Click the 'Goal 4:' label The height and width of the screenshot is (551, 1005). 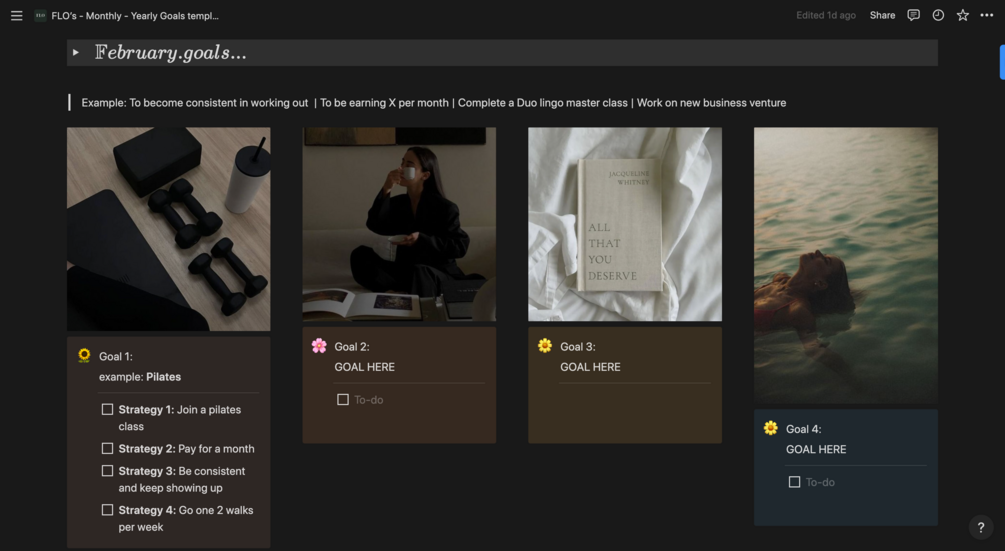click(804, 429)
